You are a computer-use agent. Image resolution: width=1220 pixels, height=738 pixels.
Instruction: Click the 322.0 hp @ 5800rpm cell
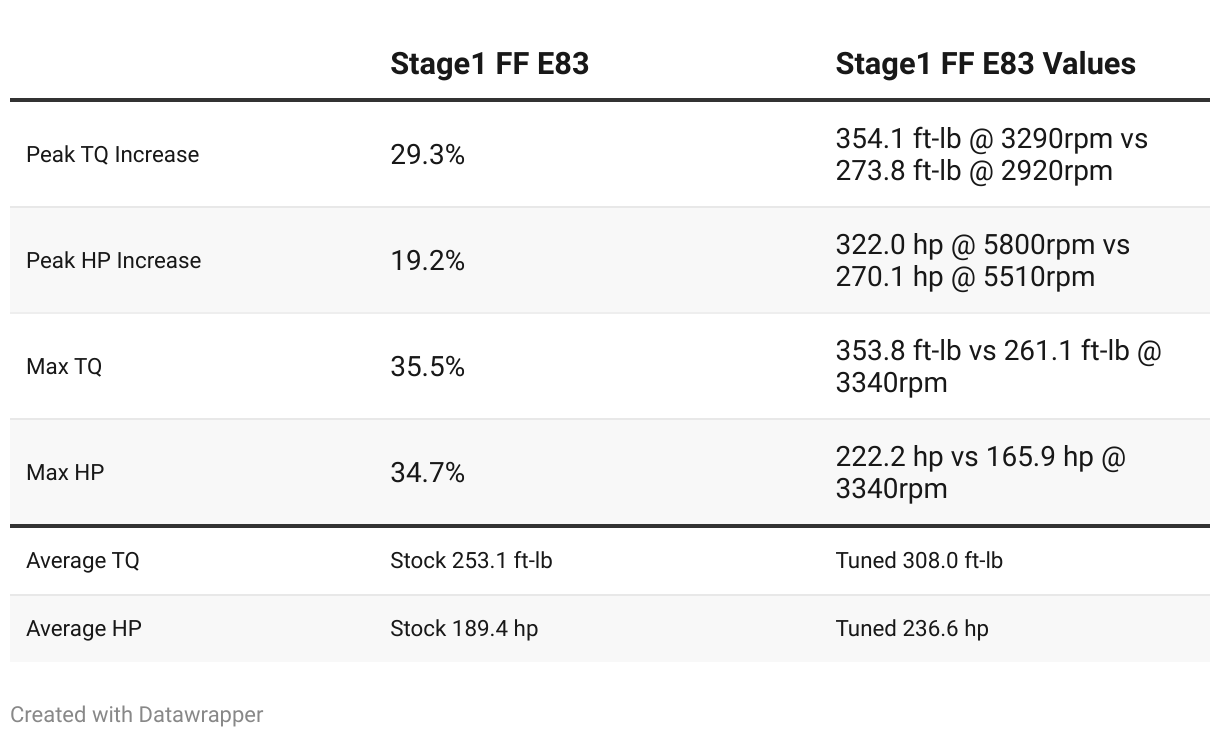(x=982, y=261)
